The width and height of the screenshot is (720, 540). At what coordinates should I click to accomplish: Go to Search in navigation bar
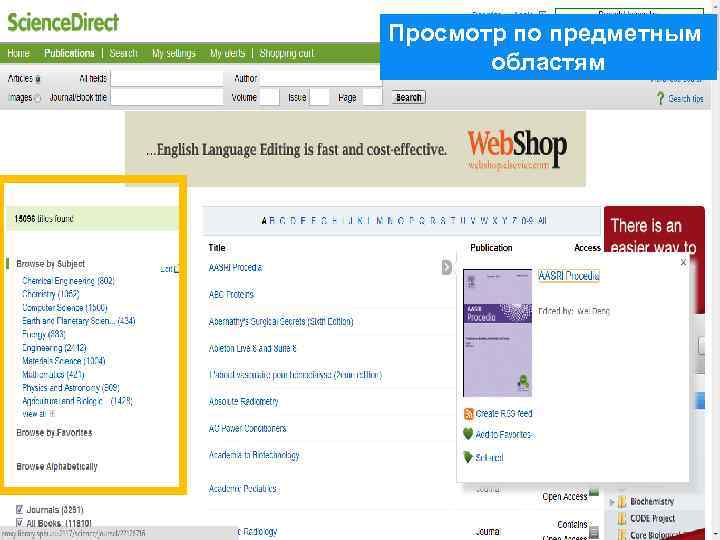point(124,53)
